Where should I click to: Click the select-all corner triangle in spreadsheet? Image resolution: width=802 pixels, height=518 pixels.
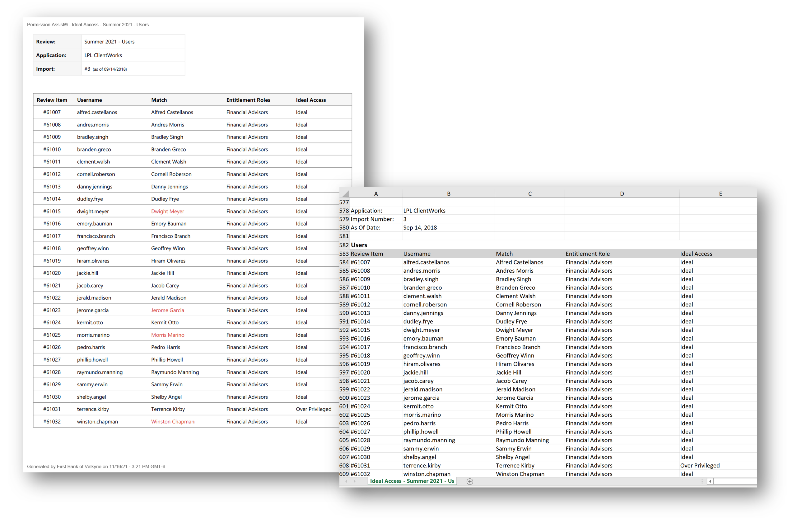[345, 193]
